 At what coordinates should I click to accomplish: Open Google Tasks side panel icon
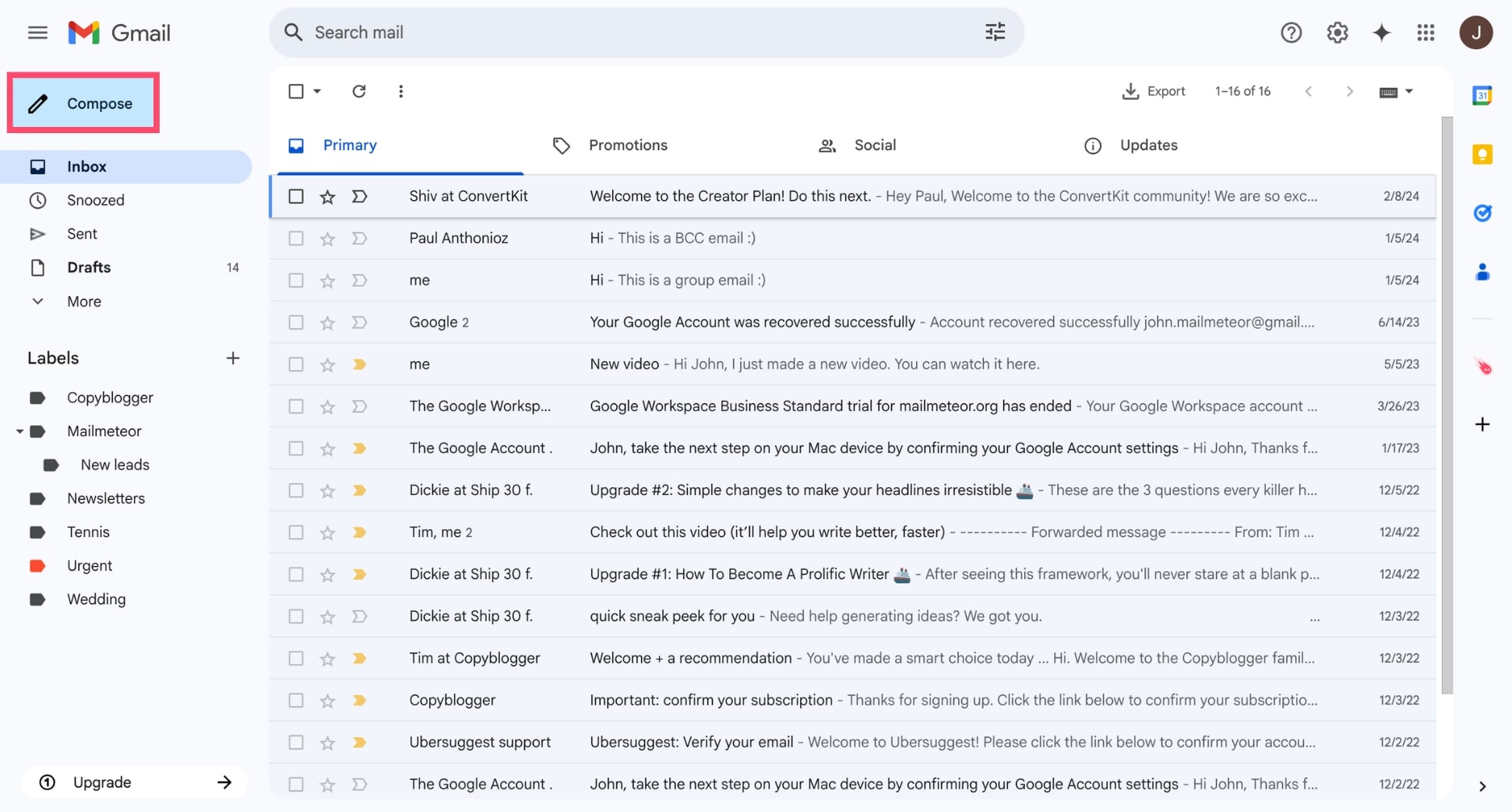click(x=1482, y=213)
